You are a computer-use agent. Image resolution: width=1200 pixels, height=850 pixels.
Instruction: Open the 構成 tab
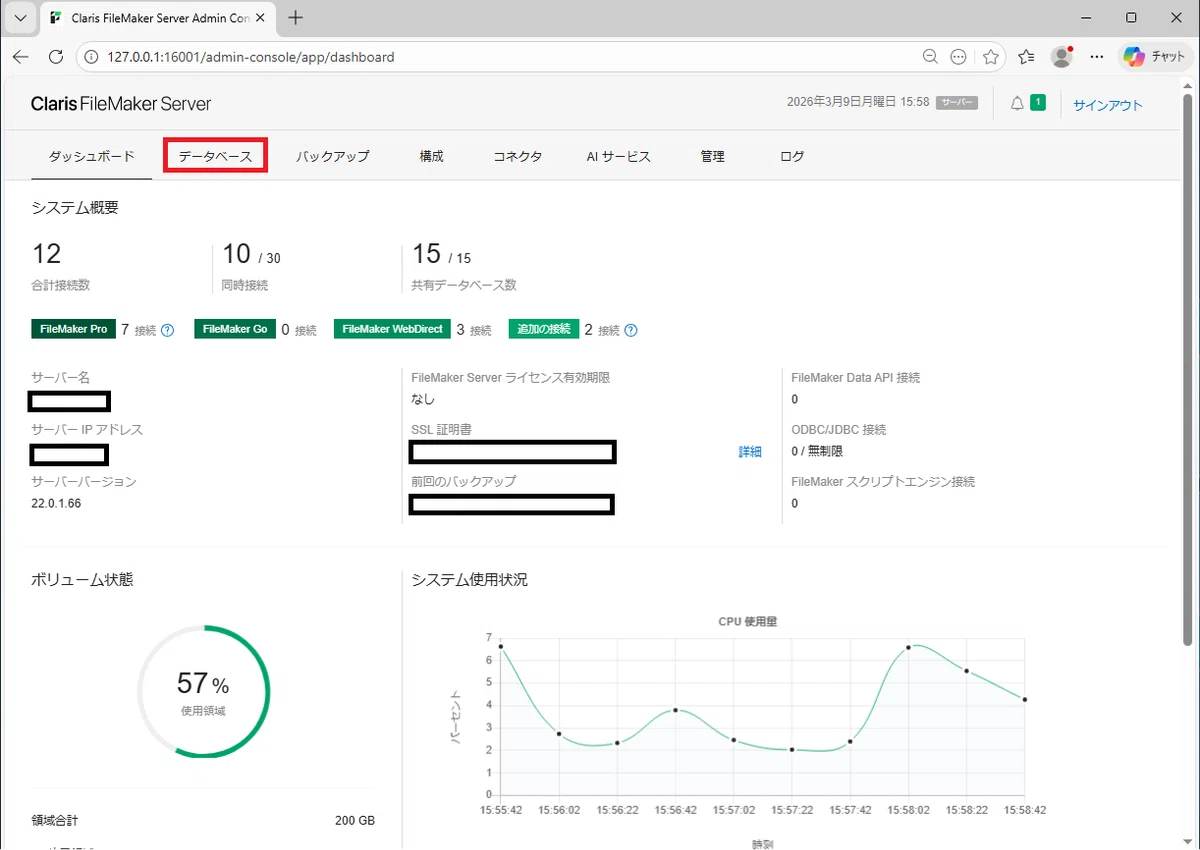[432, 156]
